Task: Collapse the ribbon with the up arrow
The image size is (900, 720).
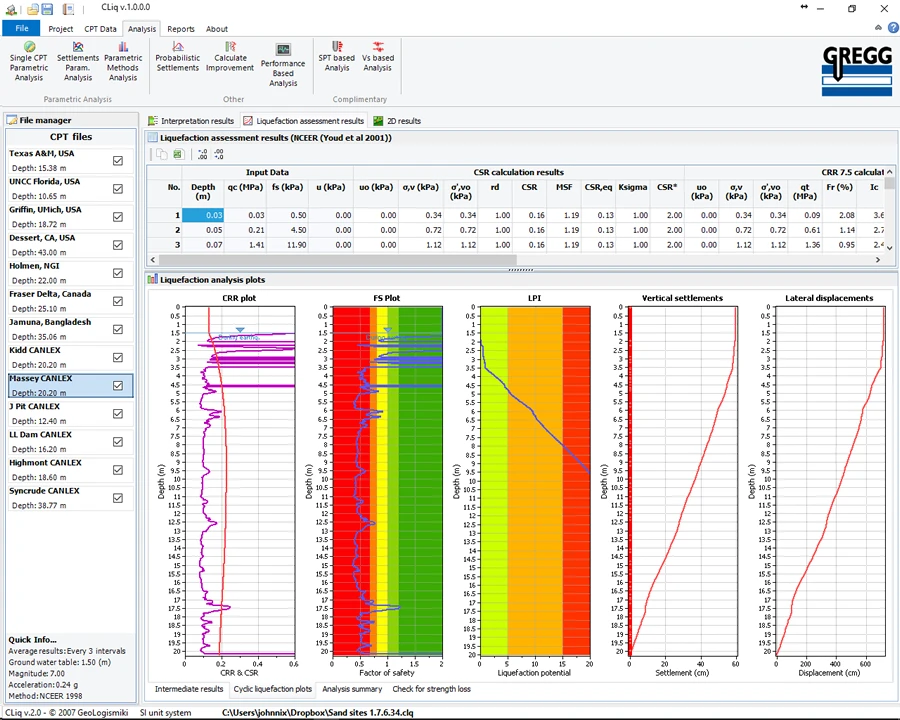Action: click(878, 28)
